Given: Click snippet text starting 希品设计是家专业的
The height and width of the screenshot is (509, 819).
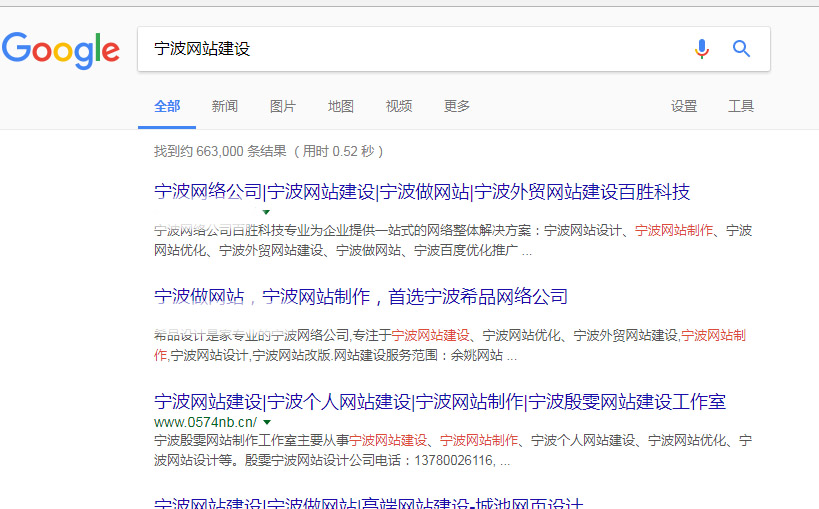Looking at the screenshot, I should (x=450, y=345).
